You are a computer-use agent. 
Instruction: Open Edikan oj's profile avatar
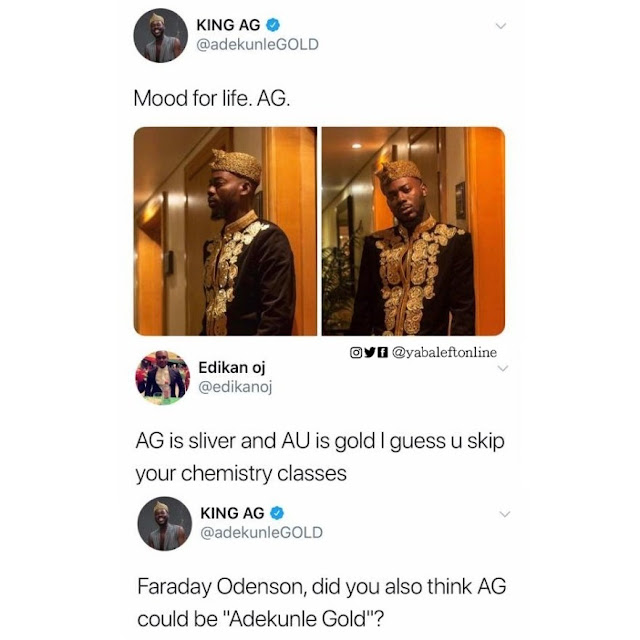tap(162, 378)
